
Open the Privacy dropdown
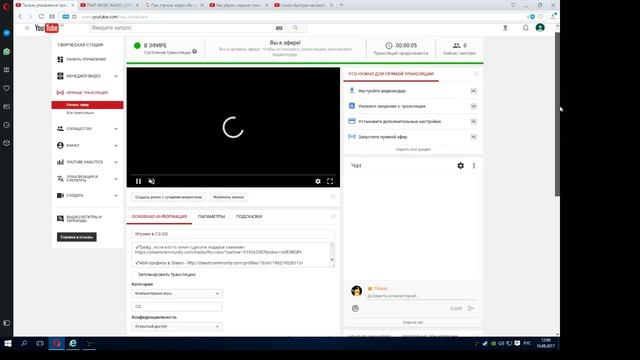coord(177,327)
